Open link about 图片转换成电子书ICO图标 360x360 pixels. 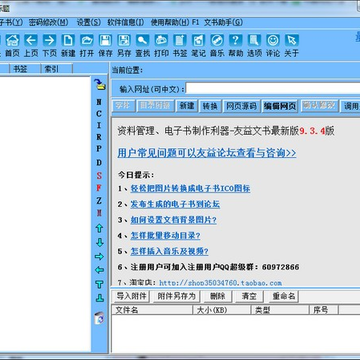click(x=190, y=189)
